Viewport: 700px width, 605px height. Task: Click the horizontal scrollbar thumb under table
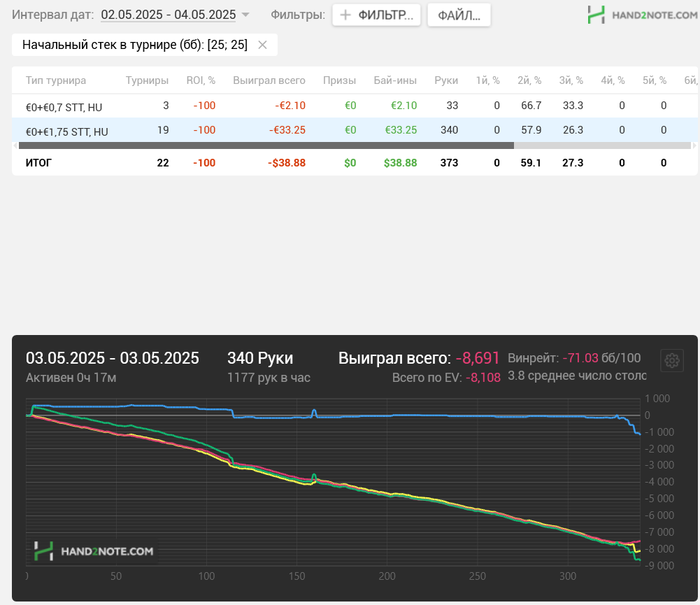tap(266, 146)
